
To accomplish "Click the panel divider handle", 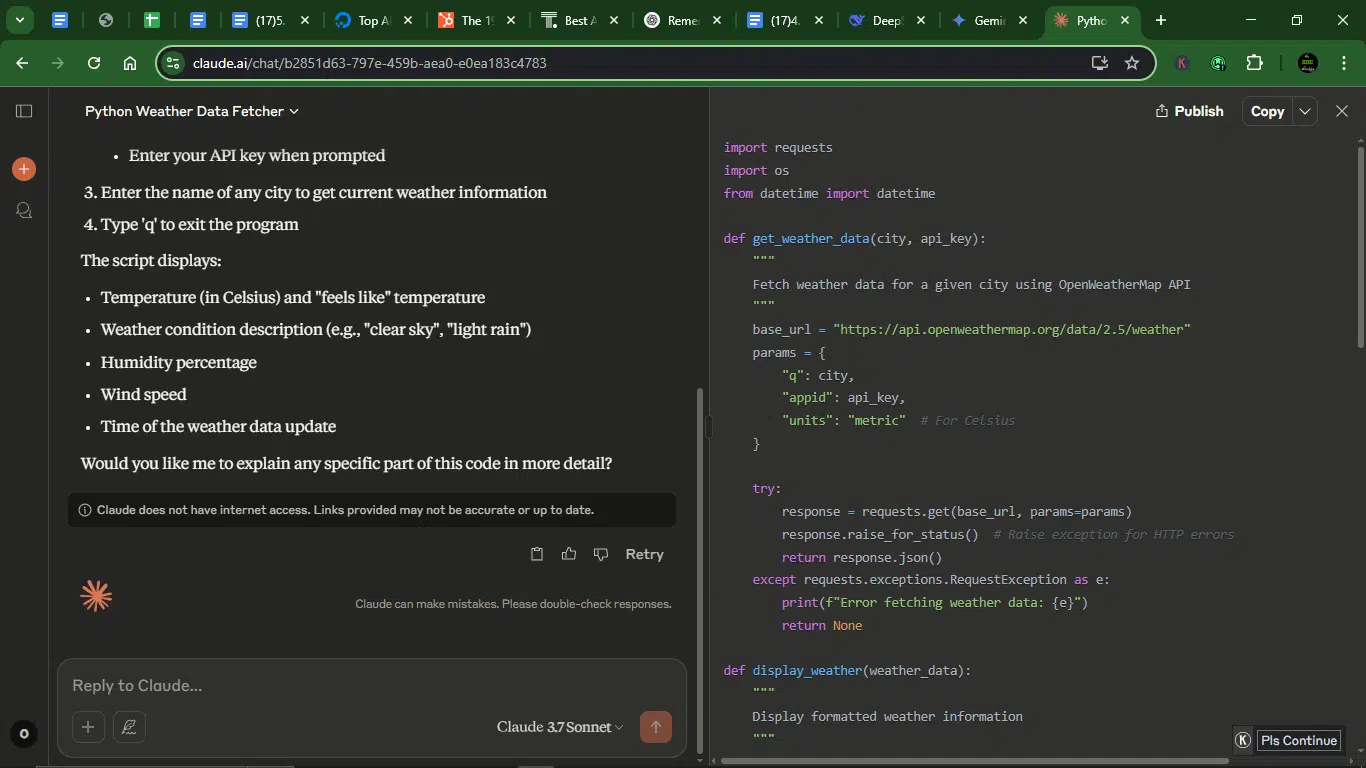I will click(x=708, y=427).
